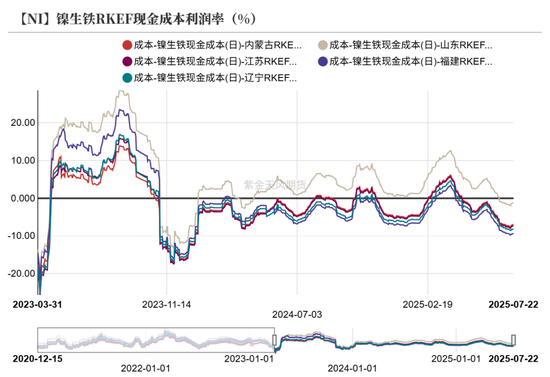Toggle the teal 辽宁RKEF legend dot
Image resolution: width=550 pixels, height=377 pixels.
pos(127,78)
